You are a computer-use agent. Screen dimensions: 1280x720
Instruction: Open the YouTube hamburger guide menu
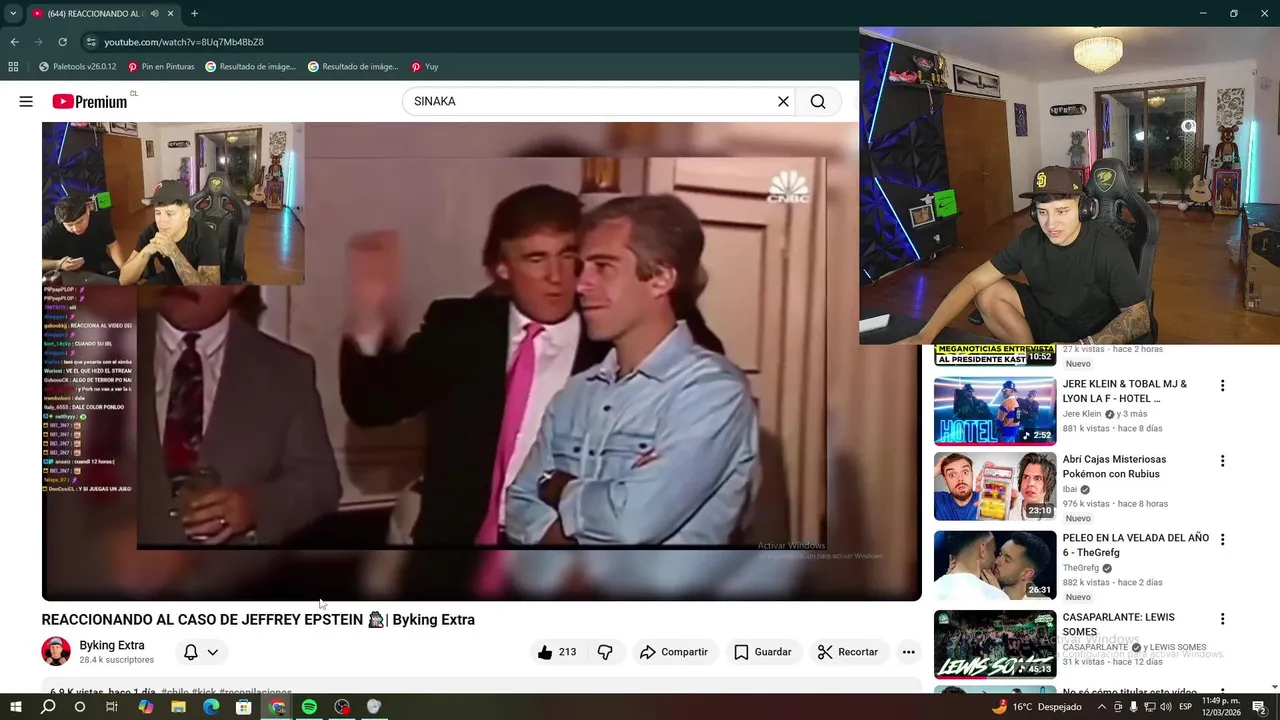(26, 101)
